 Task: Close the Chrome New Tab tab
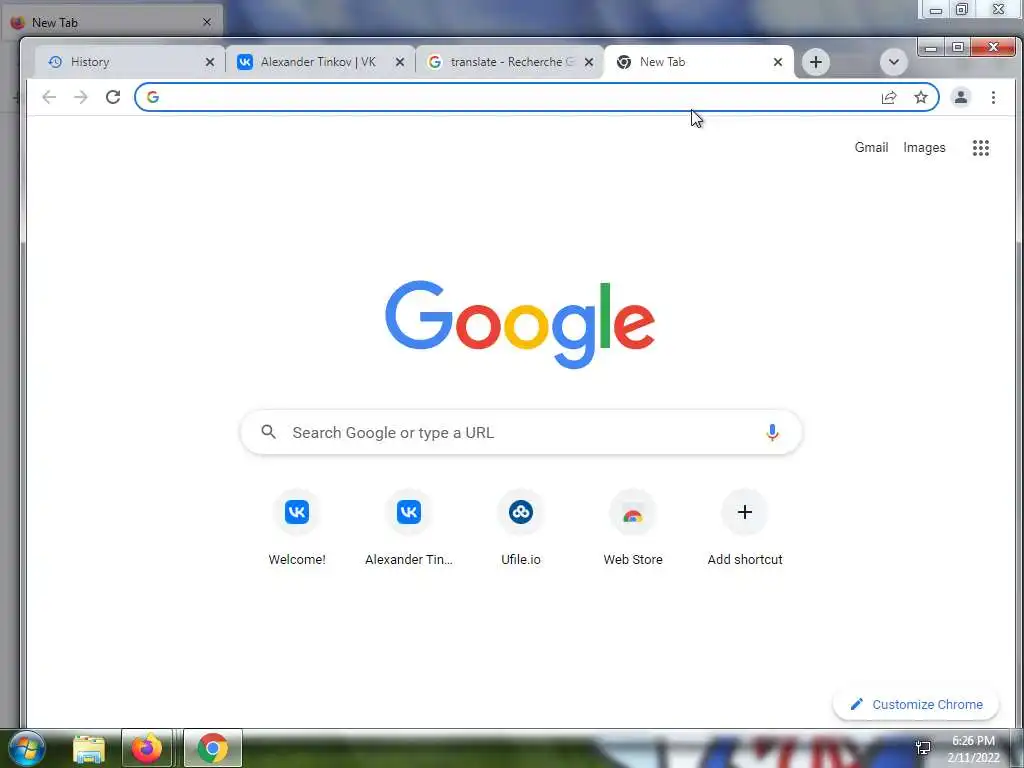pos(778,62)
